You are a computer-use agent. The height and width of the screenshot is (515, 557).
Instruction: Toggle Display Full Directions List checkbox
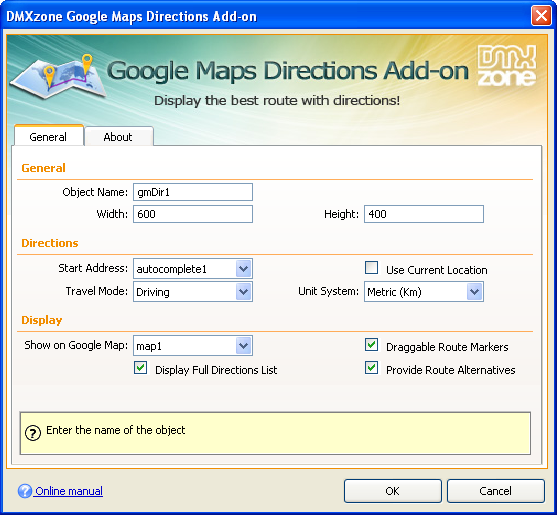click(x=141, y=368)
